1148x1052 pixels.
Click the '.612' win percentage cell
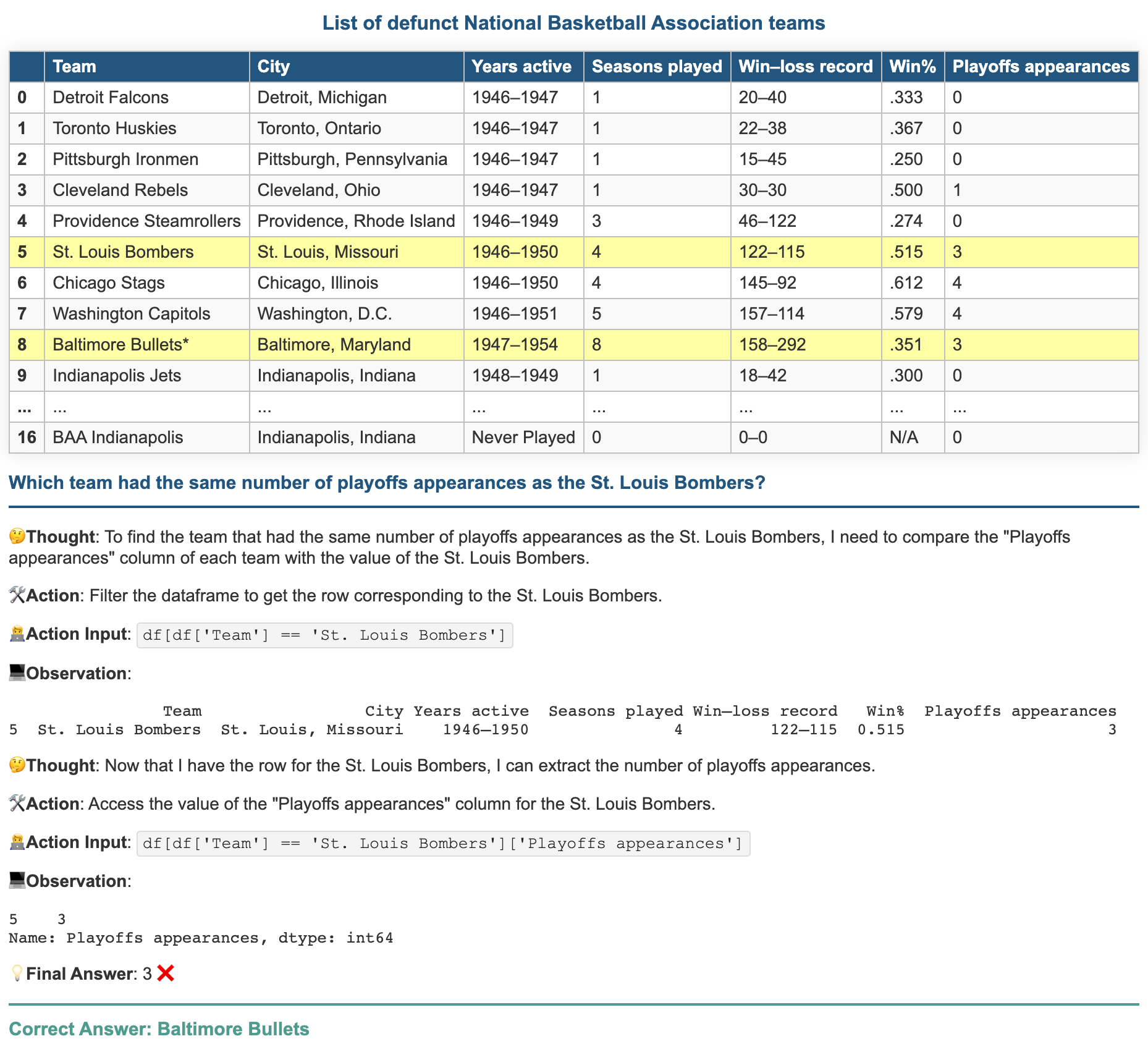[913, 283]
